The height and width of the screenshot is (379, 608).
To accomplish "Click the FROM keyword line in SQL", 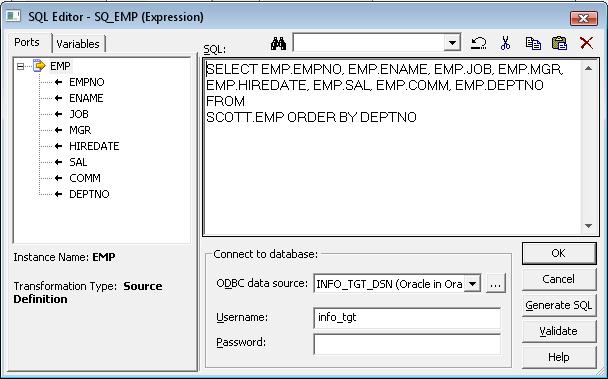I will pyautogui.click(x=225, y=101).
